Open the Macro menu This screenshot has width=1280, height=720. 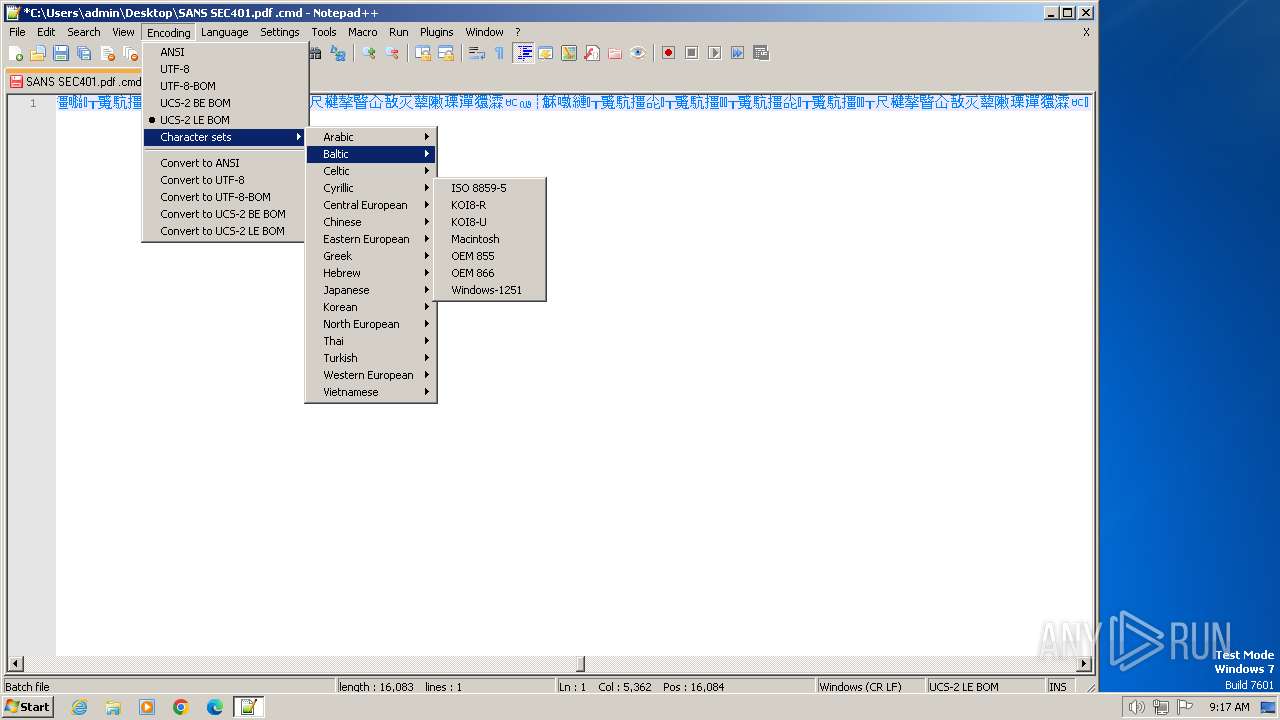pos(362,32)
